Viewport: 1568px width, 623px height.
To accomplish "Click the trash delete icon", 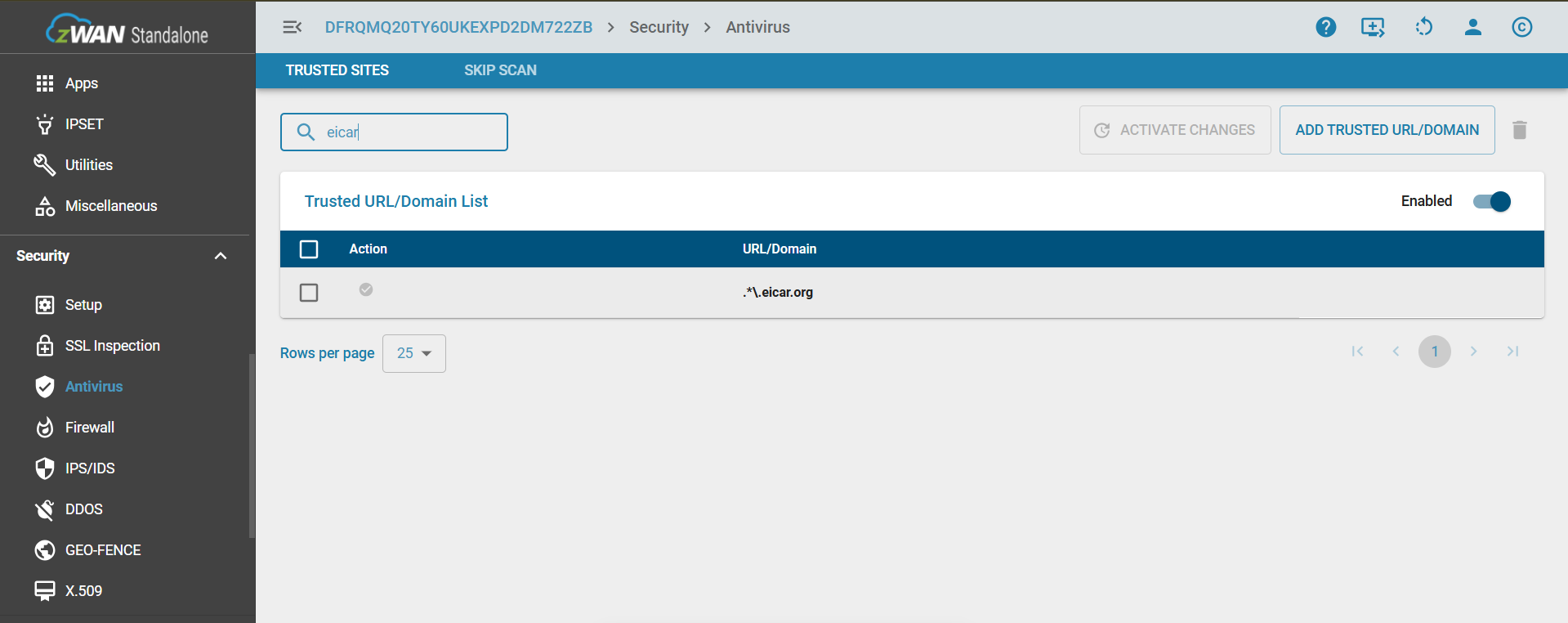I will (x=1519, y=130).
